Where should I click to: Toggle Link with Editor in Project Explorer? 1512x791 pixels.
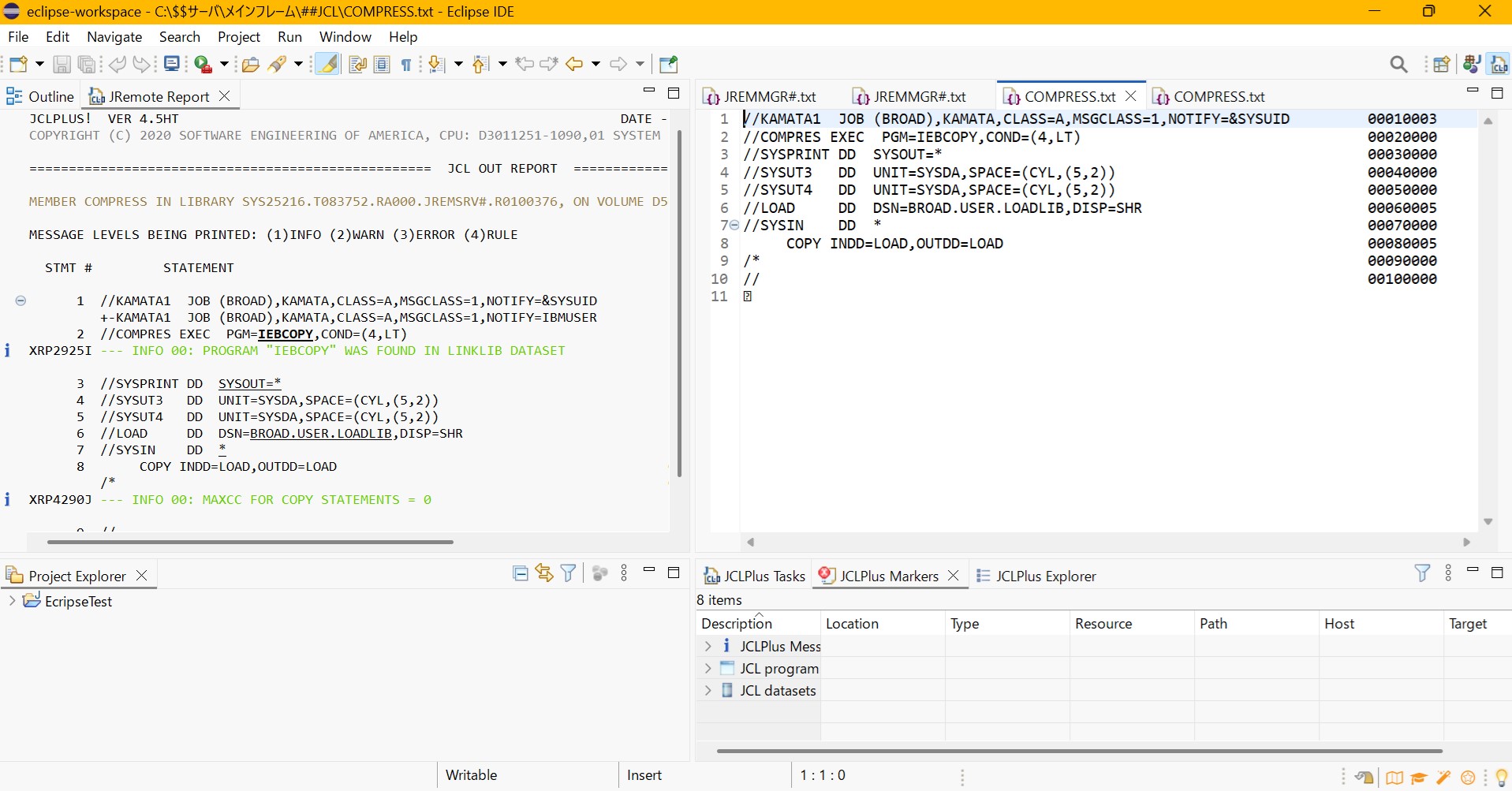544,574
